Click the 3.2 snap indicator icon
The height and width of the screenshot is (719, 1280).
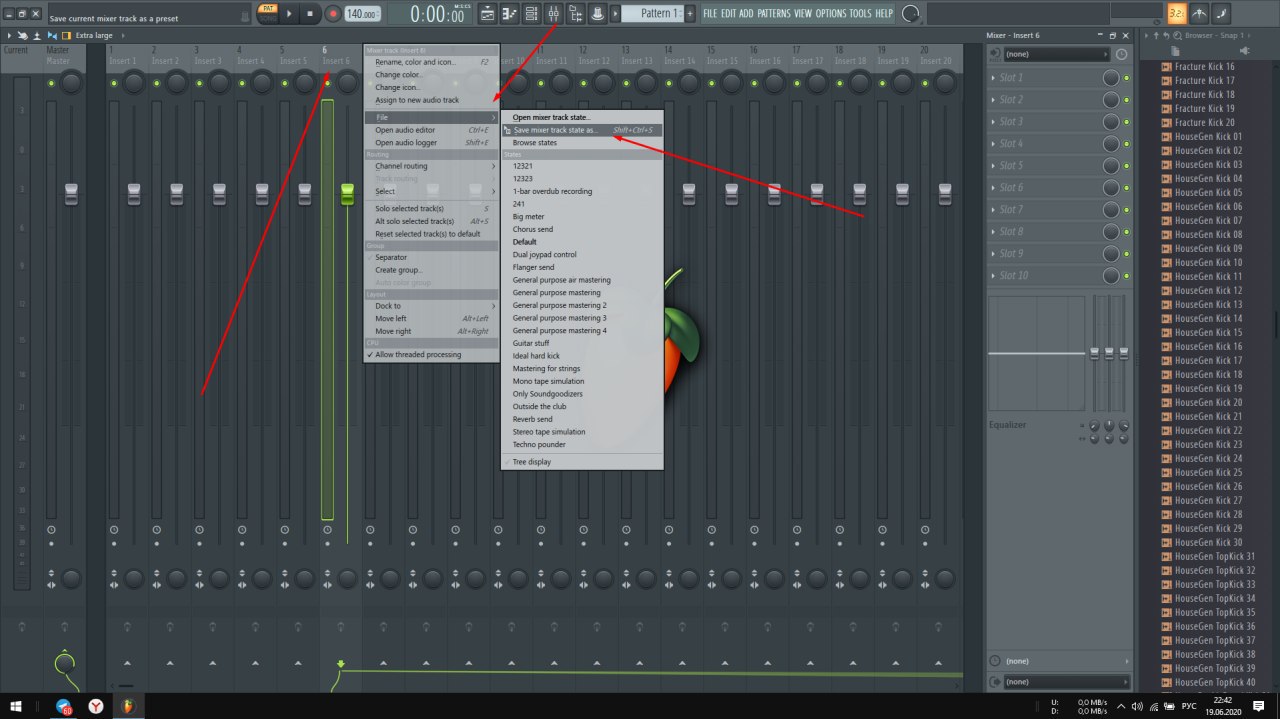pyautogui.click(x=1178, y=13)
